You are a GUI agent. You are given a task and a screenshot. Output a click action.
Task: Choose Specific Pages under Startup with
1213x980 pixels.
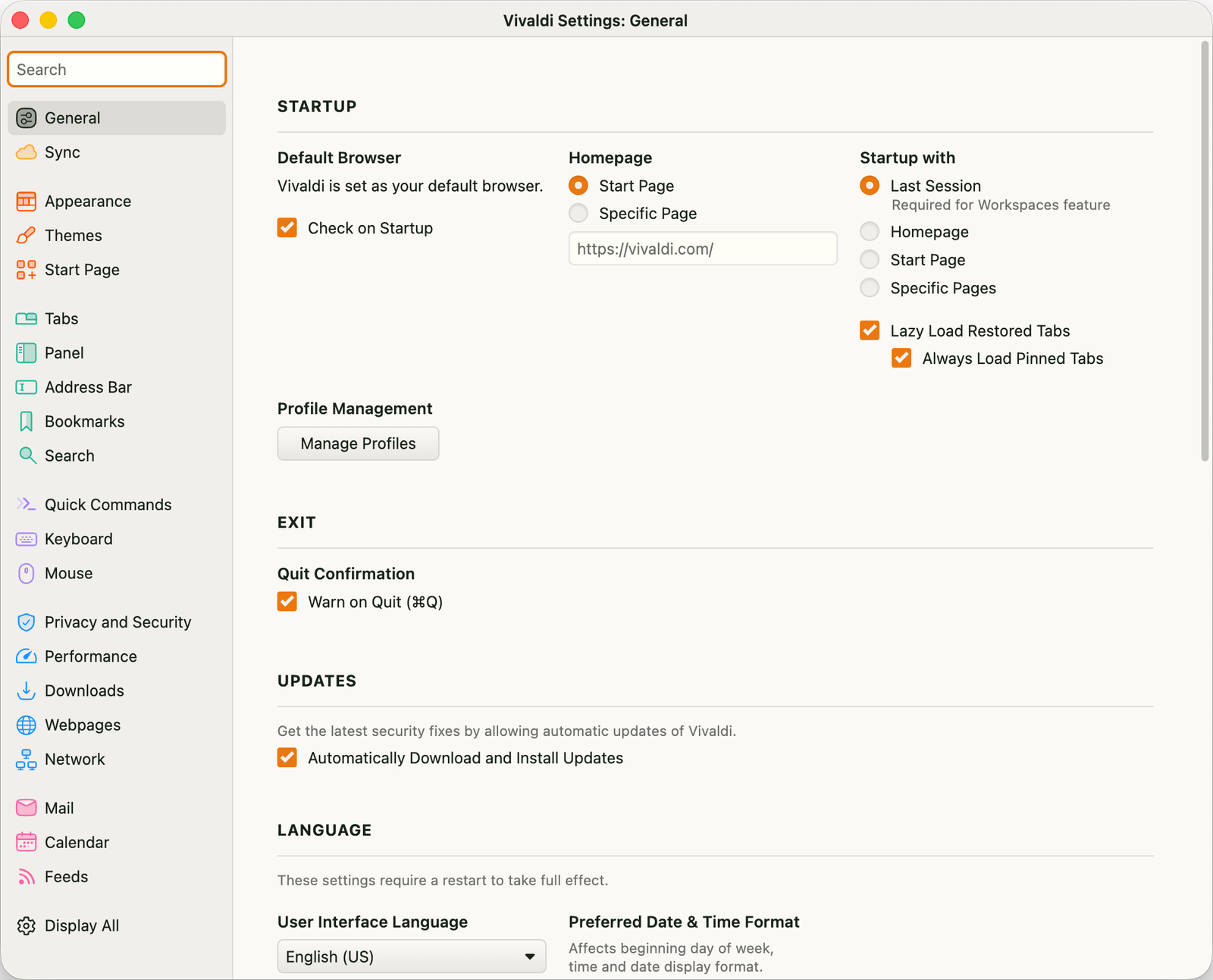(870, 288)
